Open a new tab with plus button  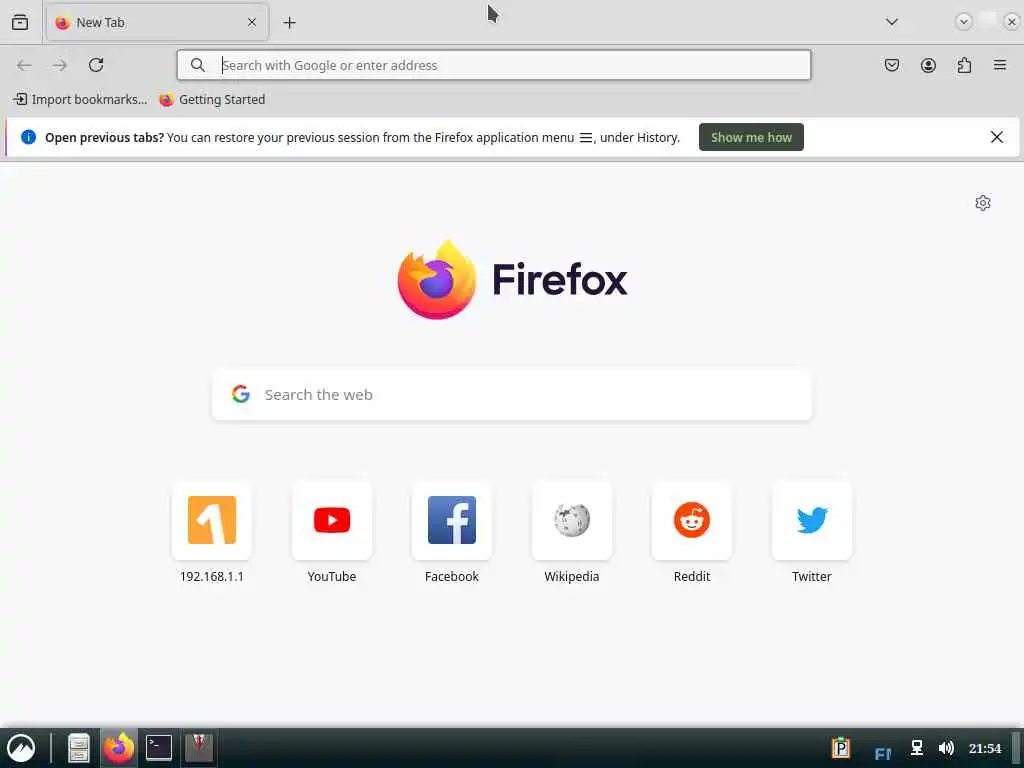pos(289,23)
